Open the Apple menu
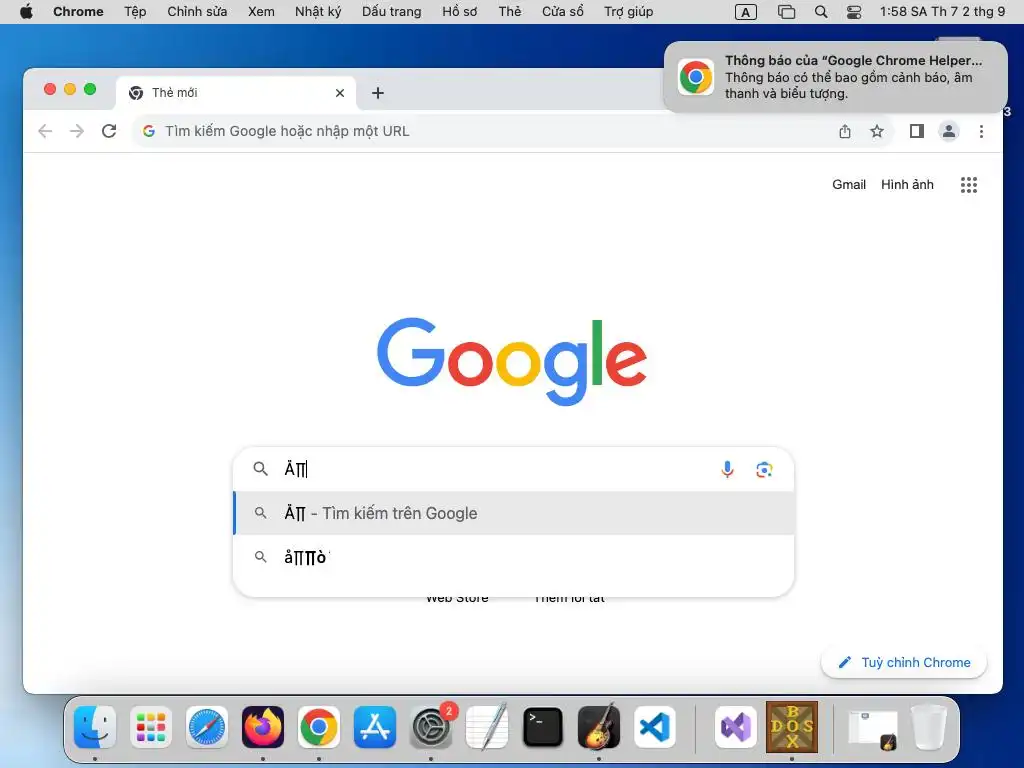Image resolution: width=1024 pixels, height=768 pixels. (x=26, y=12)
